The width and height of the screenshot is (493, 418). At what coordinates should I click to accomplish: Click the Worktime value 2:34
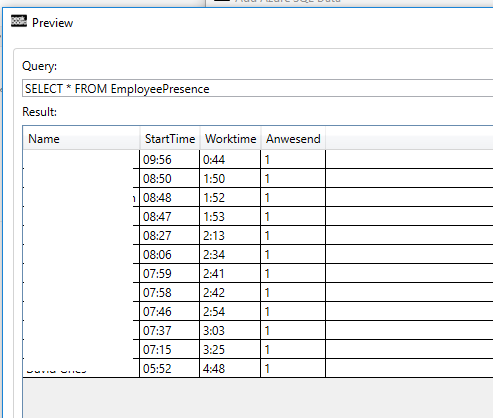tap(214, 255)
